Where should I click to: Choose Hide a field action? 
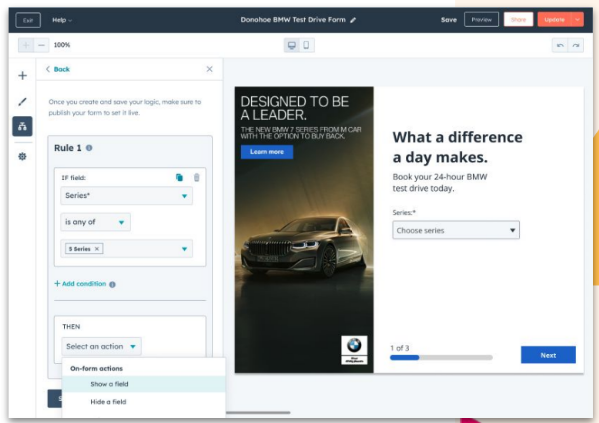(144, 402)
